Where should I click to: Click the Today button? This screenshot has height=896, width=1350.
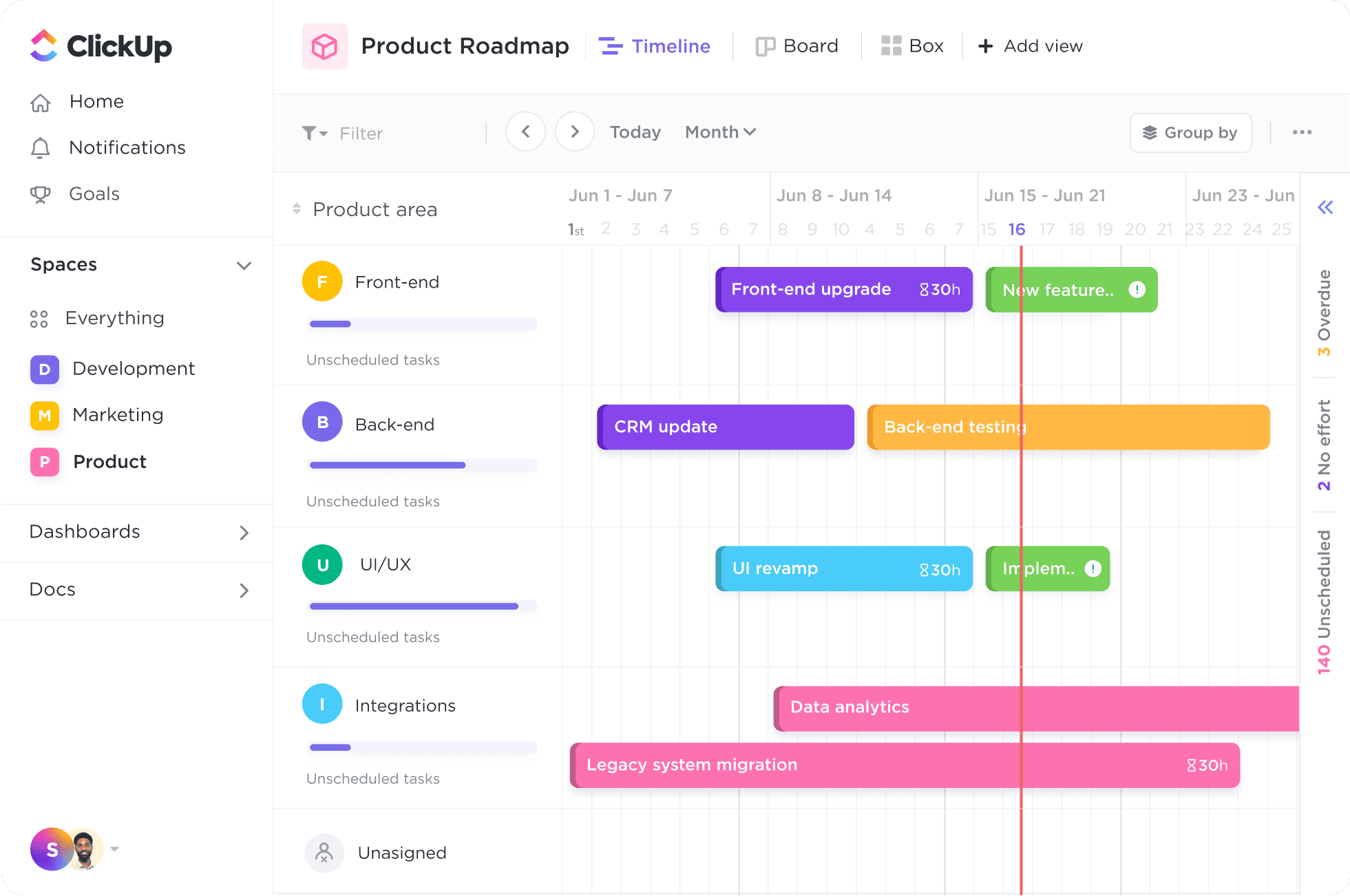(x=635, y=131)
